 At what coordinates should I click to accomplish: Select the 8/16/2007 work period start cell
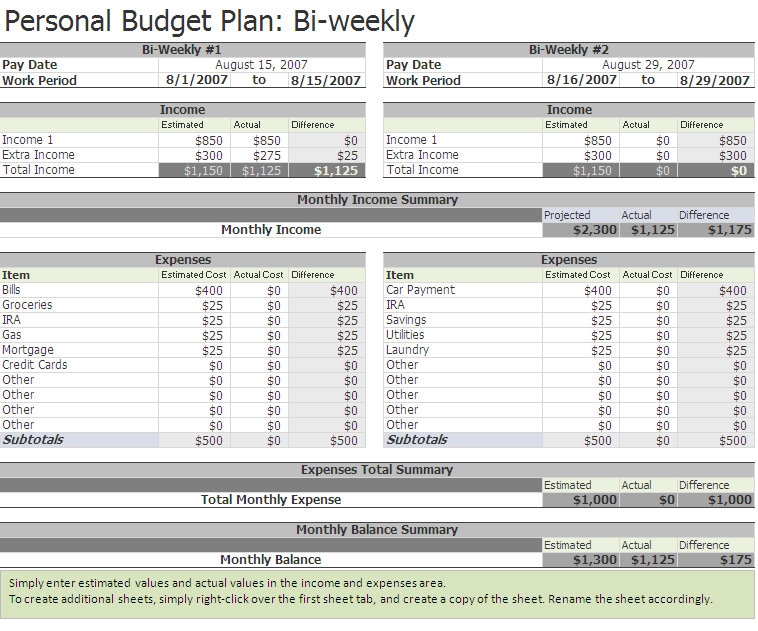click(581, 80)
